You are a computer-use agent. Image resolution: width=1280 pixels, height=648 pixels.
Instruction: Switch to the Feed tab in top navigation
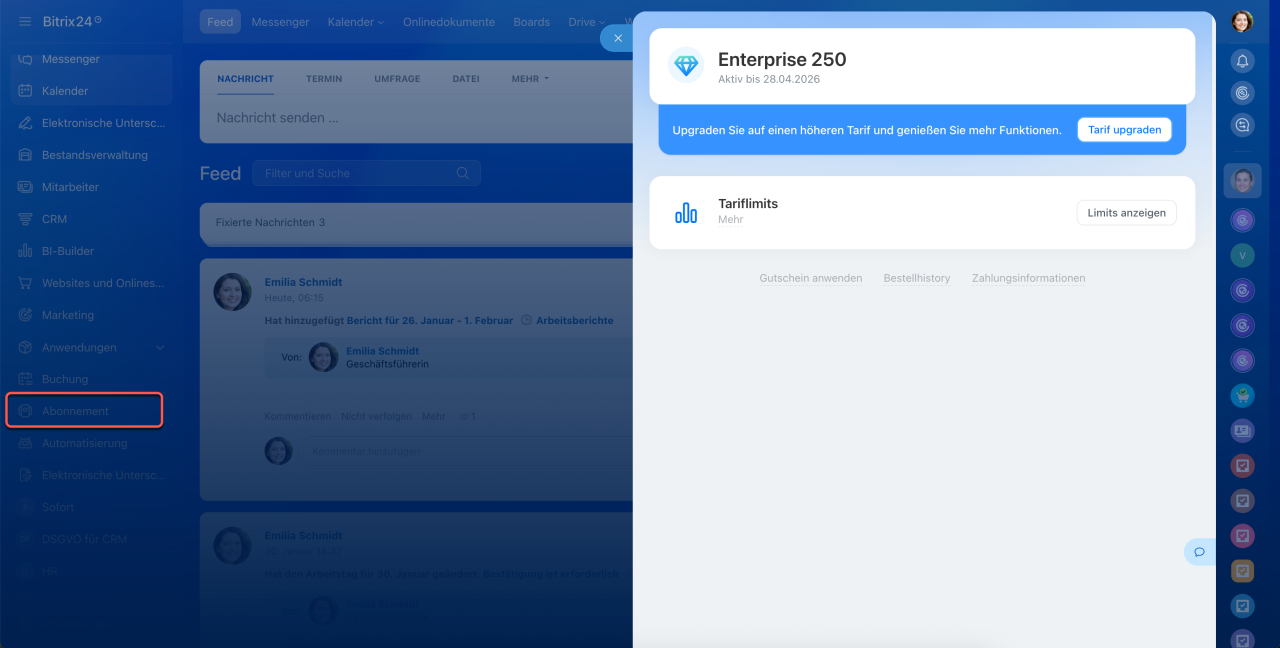pyautogui.click(x=220, y=22)
